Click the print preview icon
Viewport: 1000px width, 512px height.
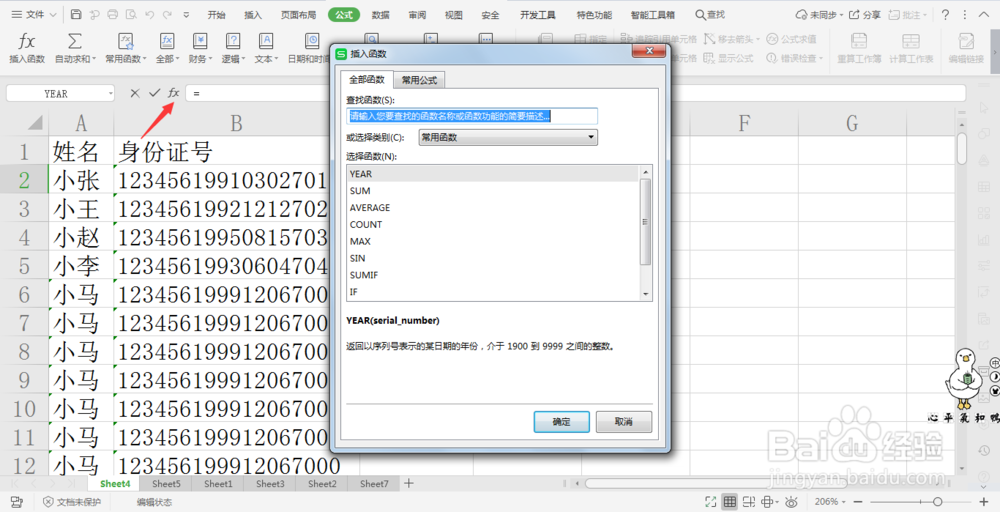131,14
